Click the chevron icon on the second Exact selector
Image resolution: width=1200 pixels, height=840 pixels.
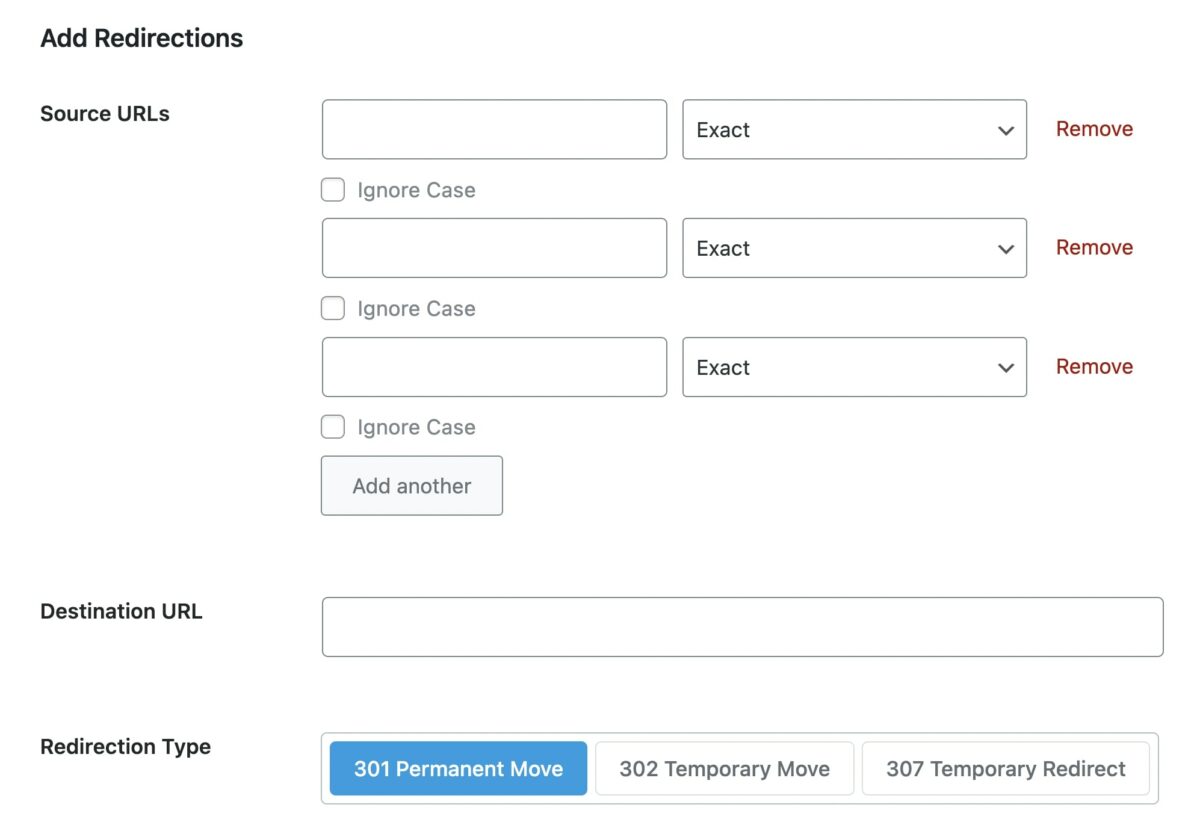1006,248
